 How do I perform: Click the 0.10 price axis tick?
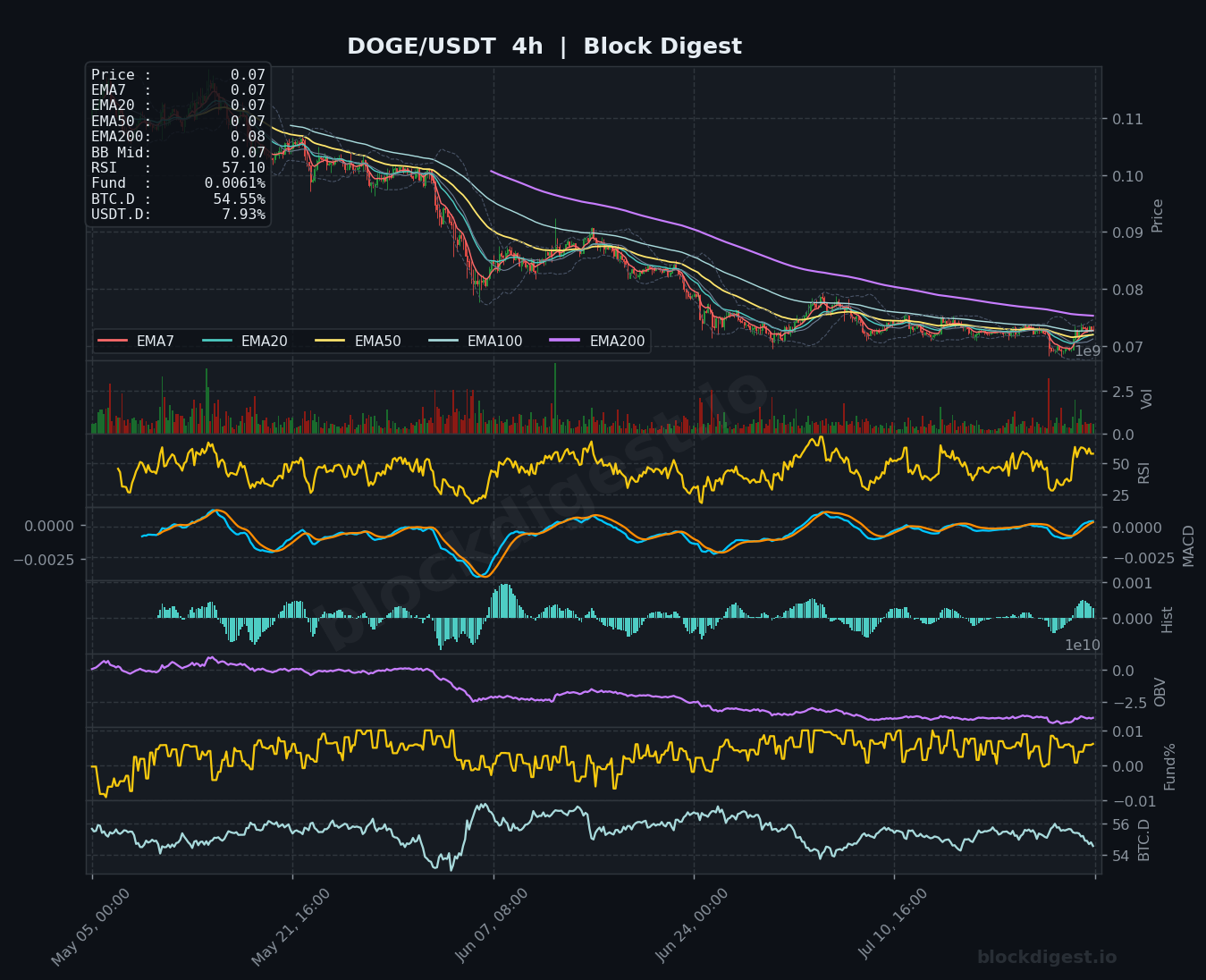click(1127, 176)
